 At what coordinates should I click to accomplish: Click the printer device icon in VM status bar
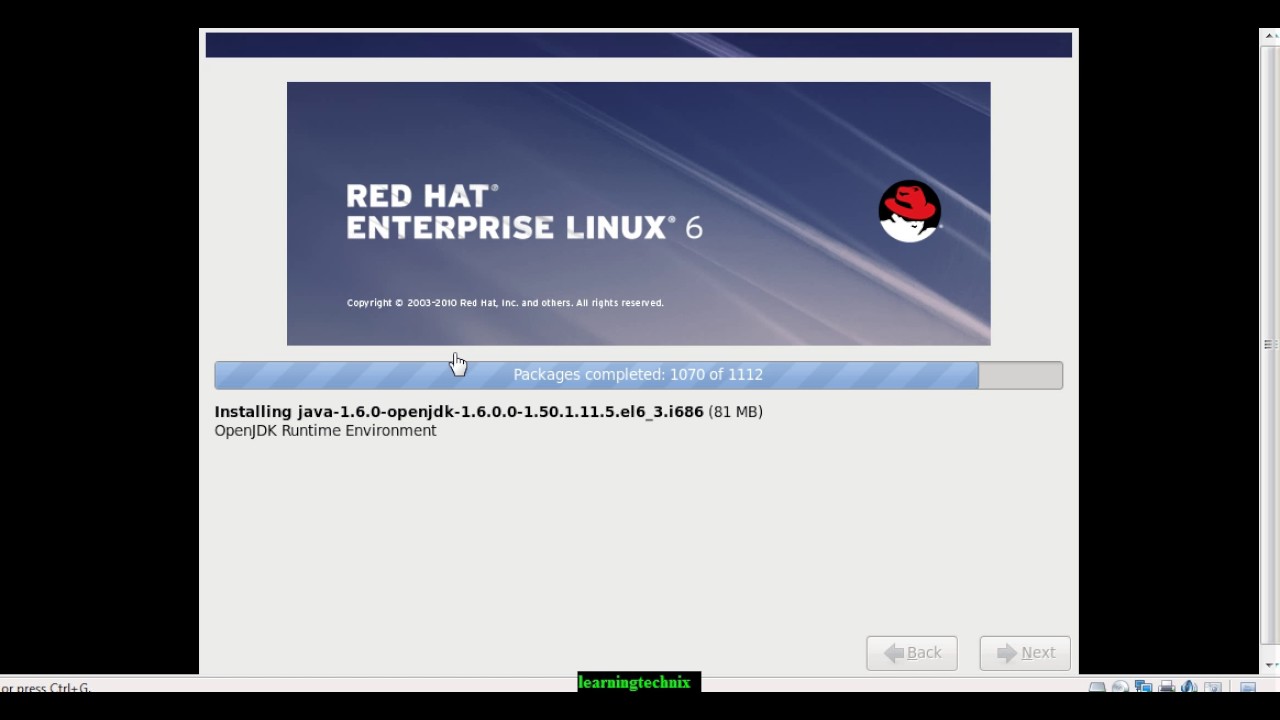click(1166, 686)
